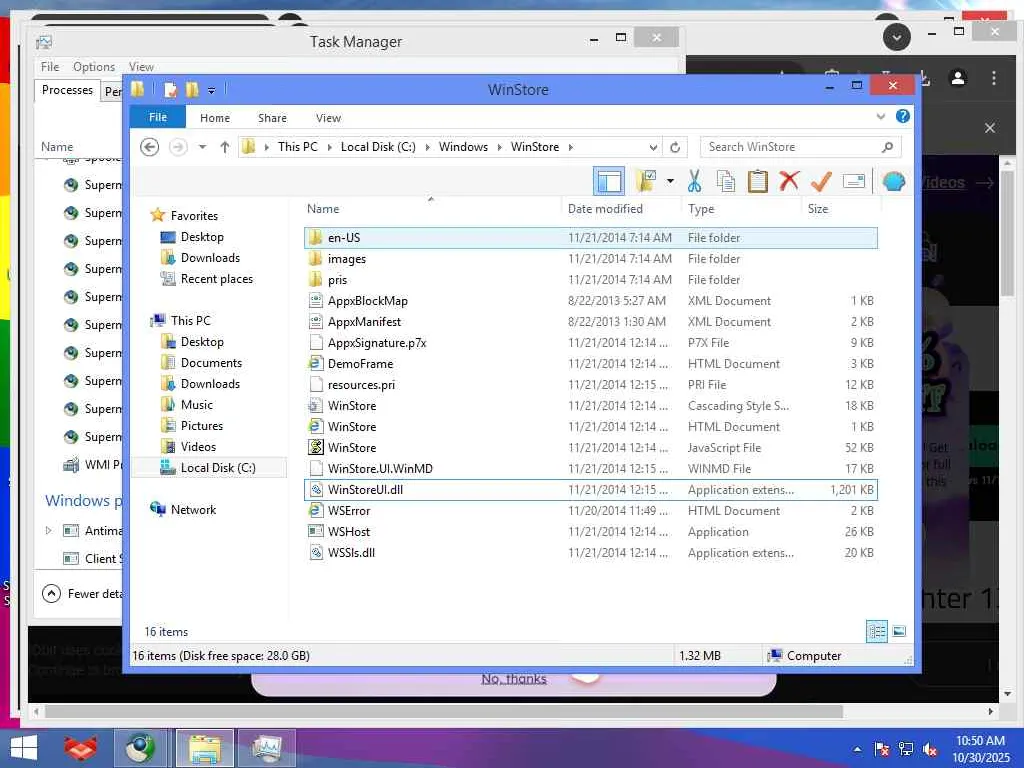1024x768 pixels.
Task: Select AppxManifest XML Document
Action: pyautogui.click(x=590, y=322)
